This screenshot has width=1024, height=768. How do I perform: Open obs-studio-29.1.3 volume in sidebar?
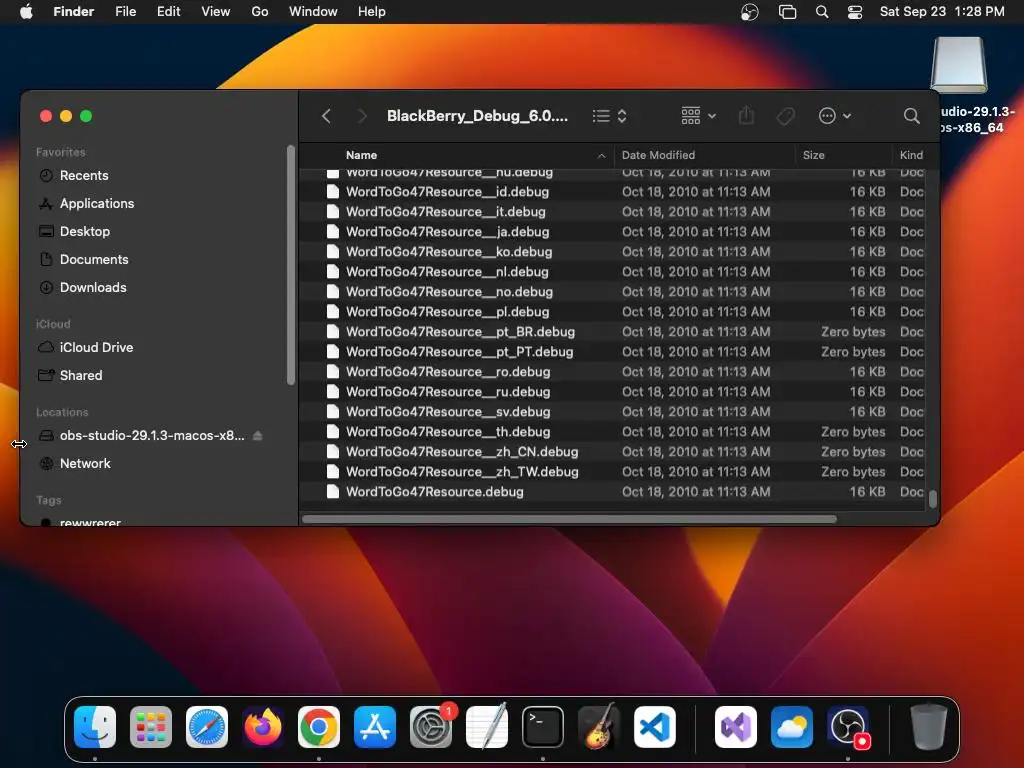click(x=152, y=436)
